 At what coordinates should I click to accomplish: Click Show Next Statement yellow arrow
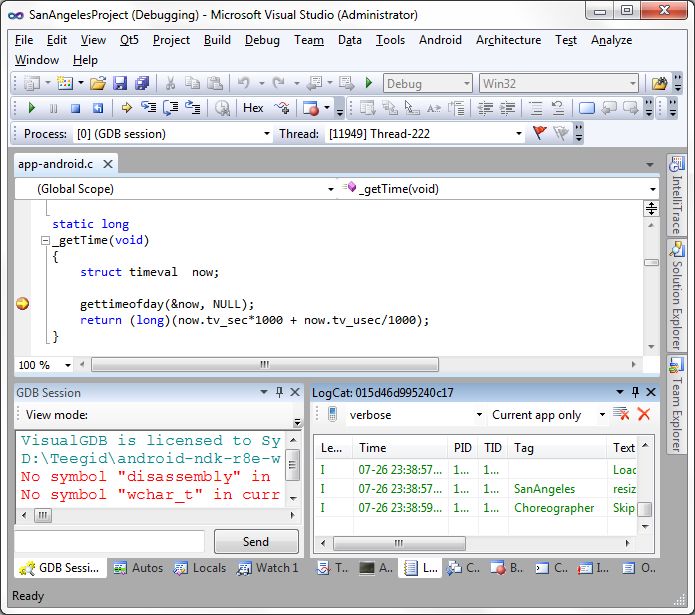pyautogui.click(x=126, y=108)
